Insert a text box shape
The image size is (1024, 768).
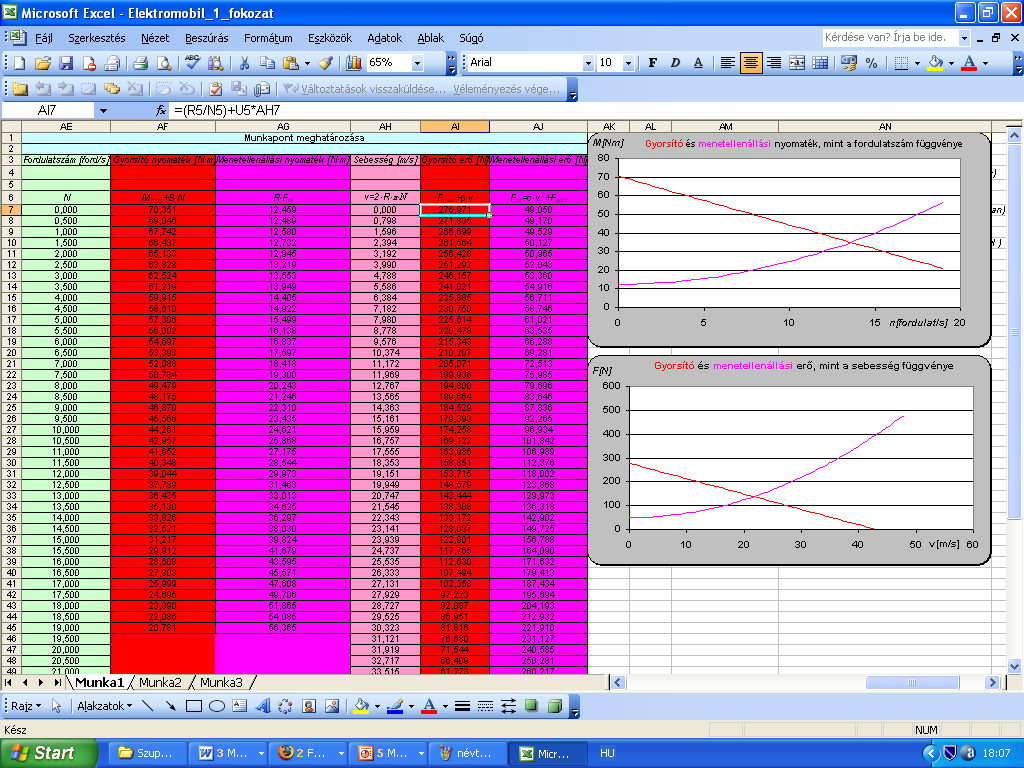point(240,706)
